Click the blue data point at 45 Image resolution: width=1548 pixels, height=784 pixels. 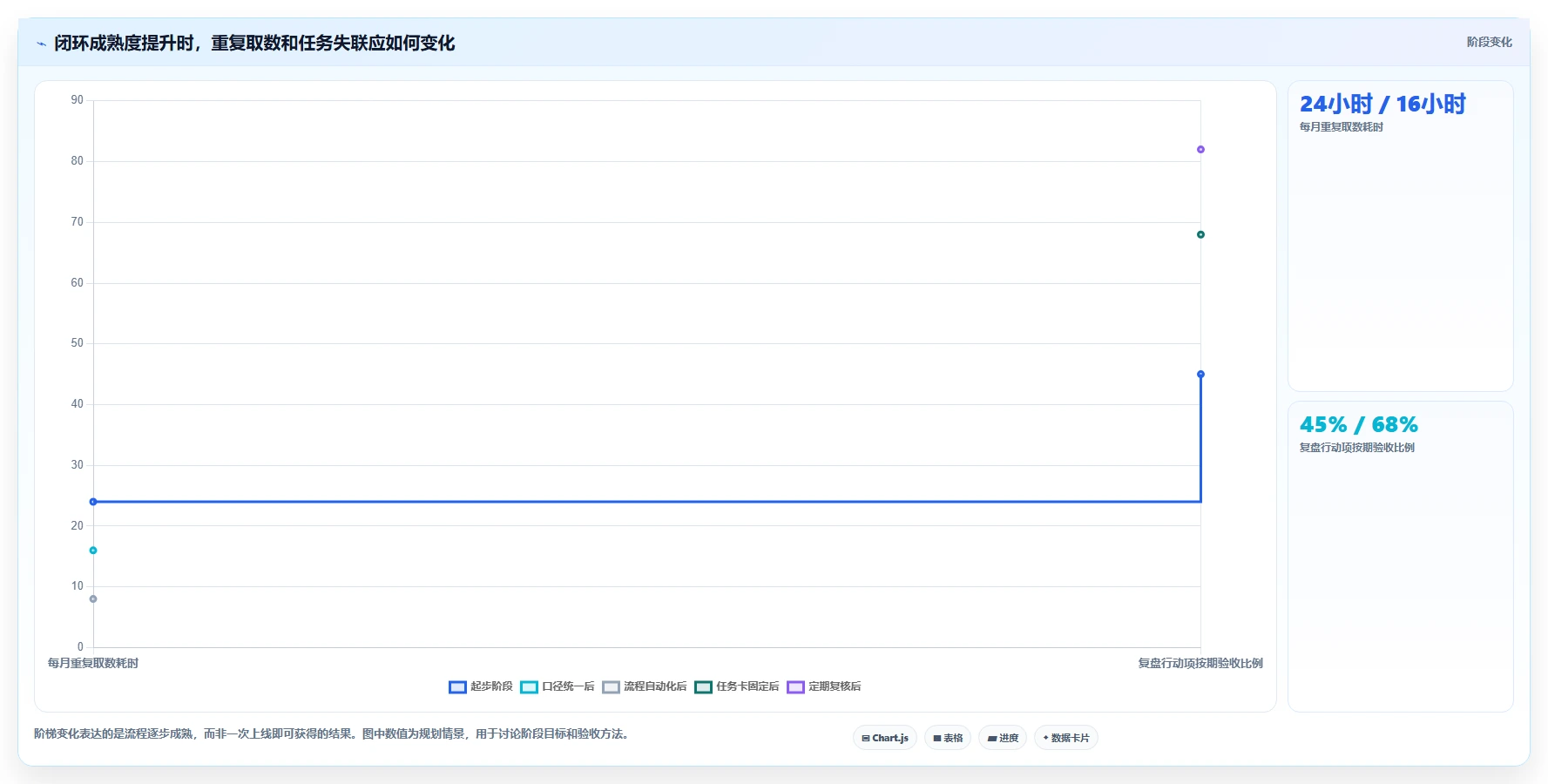(1200, 375)
